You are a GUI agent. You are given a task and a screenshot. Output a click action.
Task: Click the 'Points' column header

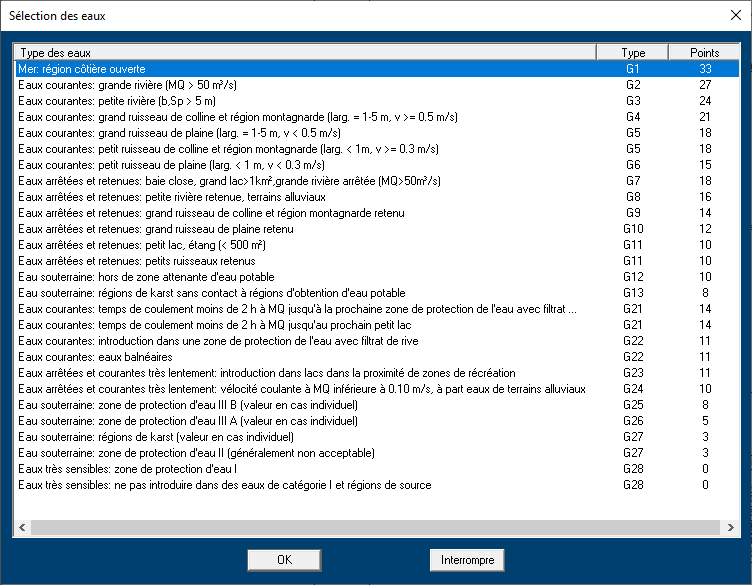704,52
